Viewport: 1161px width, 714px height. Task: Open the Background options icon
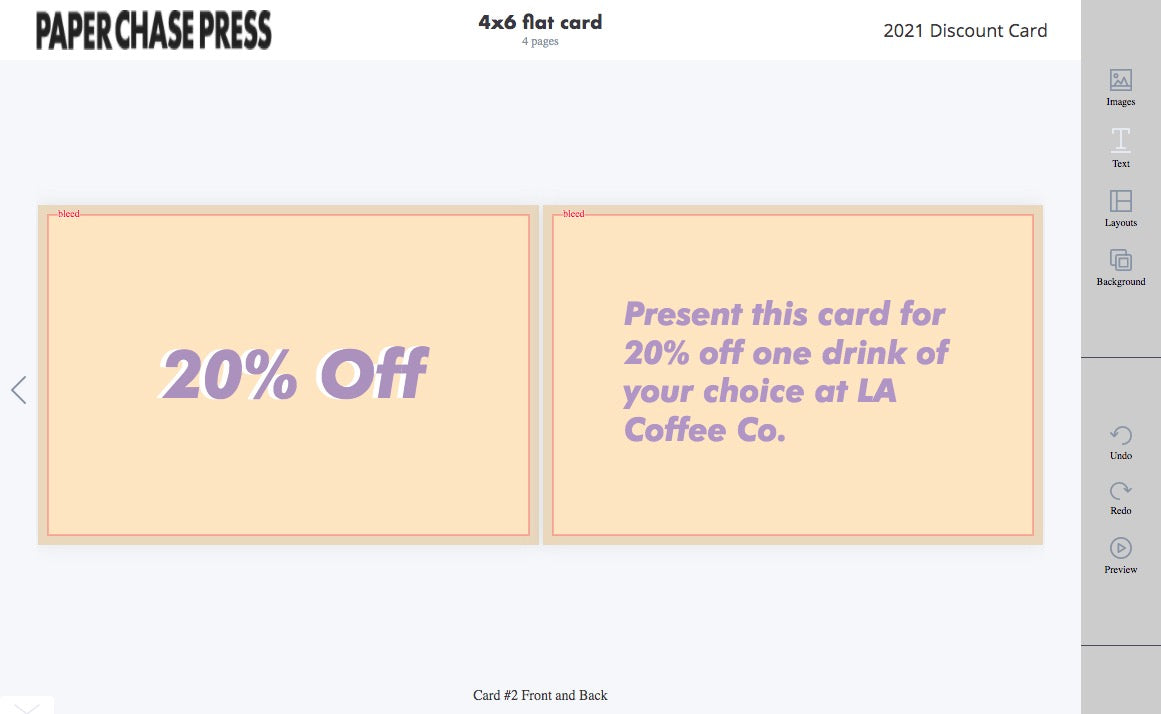pyautogui.click(x=1120, y=260)
